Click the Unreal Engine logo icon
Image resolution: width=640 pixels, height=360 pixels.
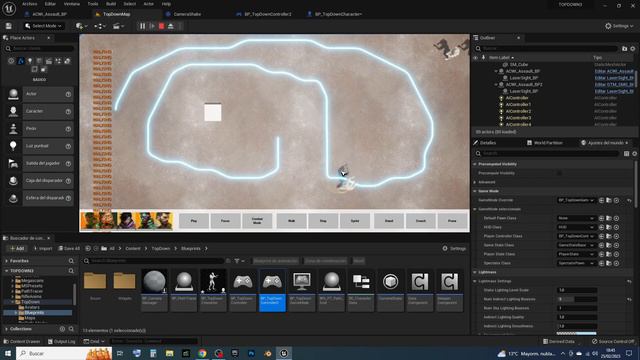click(x=9, y=8)
